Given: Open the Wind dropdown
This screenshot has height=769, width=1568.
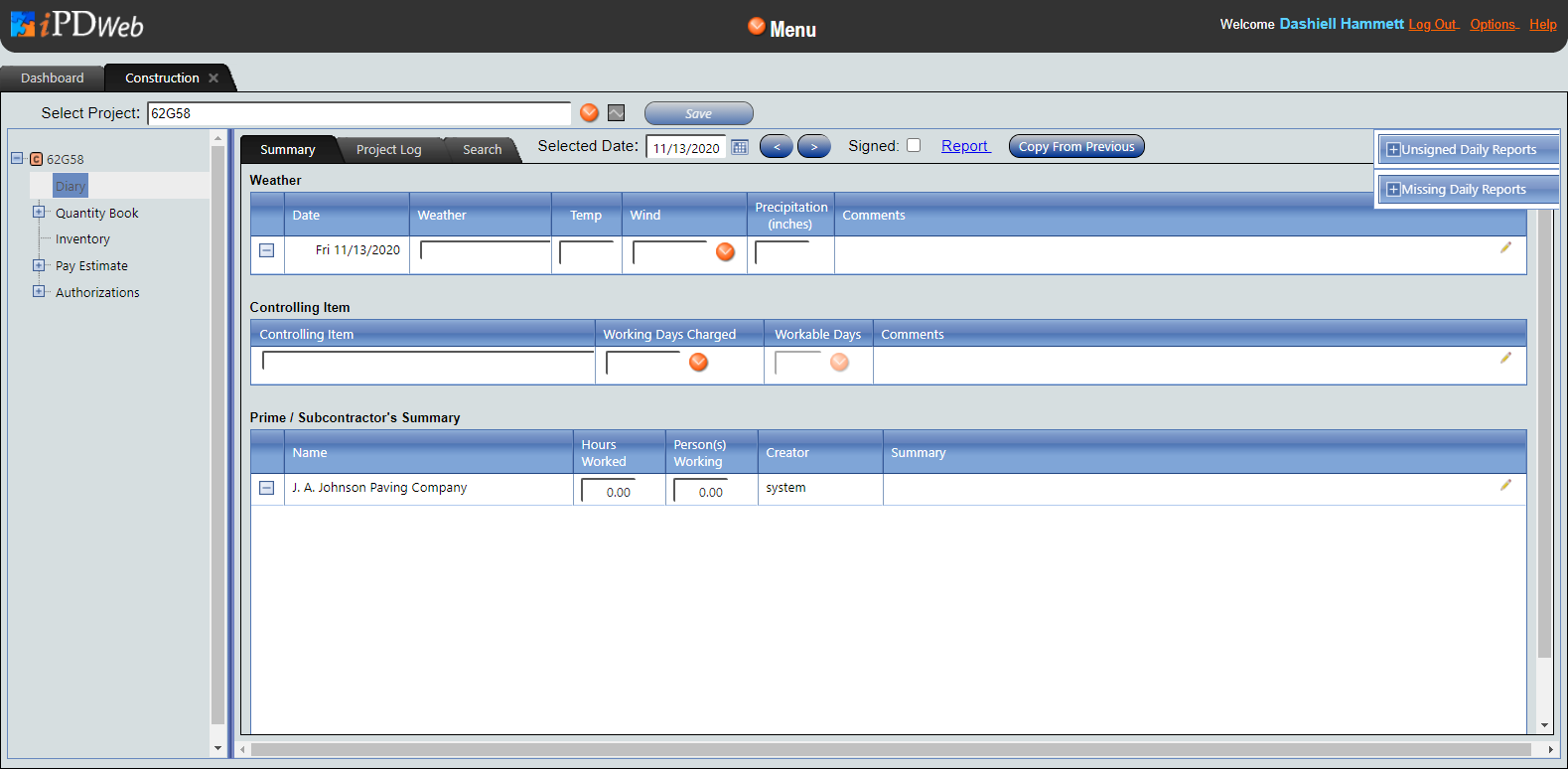Looking at the screenshot, I should tap(726, 252).
